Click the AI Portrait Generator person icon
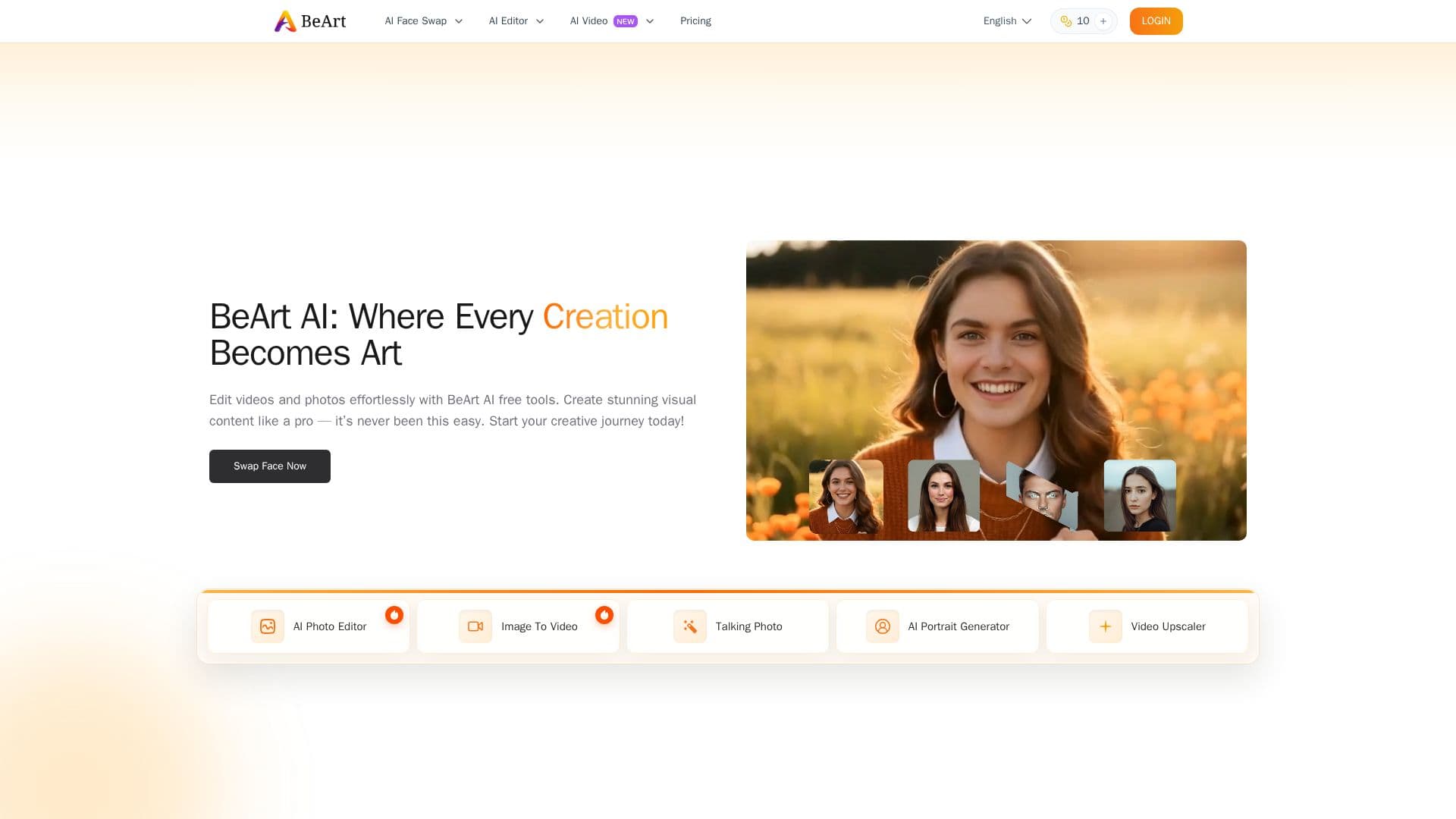 [x=883, y=626]
